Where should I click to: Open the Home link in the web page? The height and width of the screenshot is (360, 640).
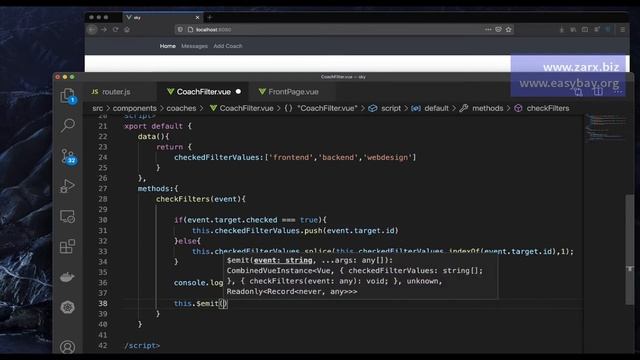(x=167, y=46)
